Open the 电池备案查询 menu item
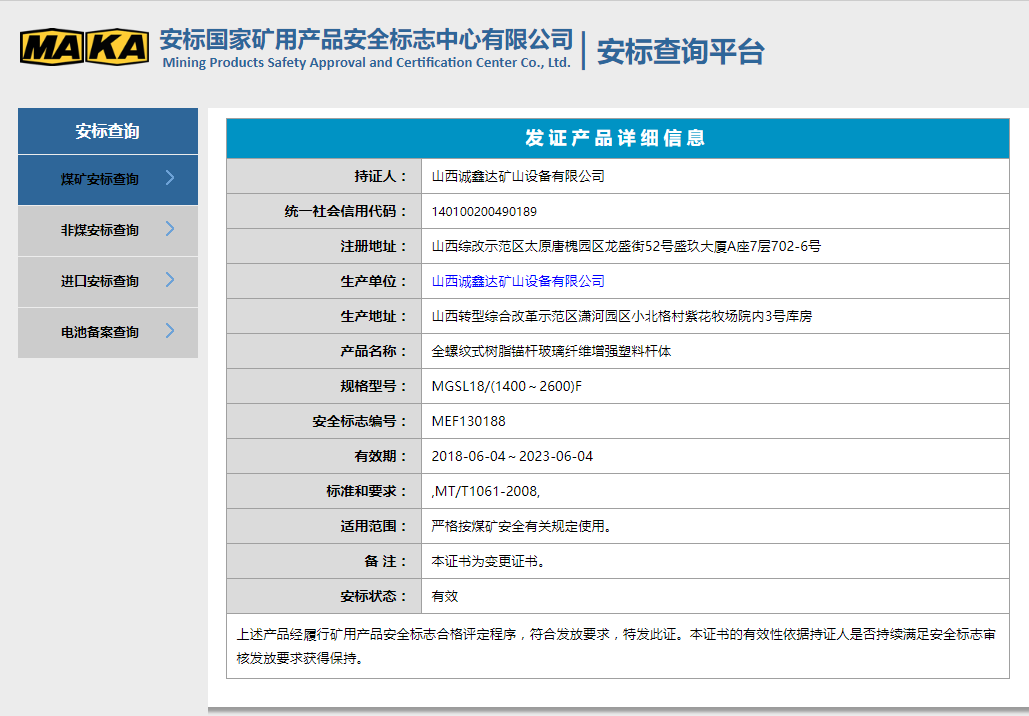The width and height of the screenshot is (1029, 716). pyautogui.click(x=100, y=333)
